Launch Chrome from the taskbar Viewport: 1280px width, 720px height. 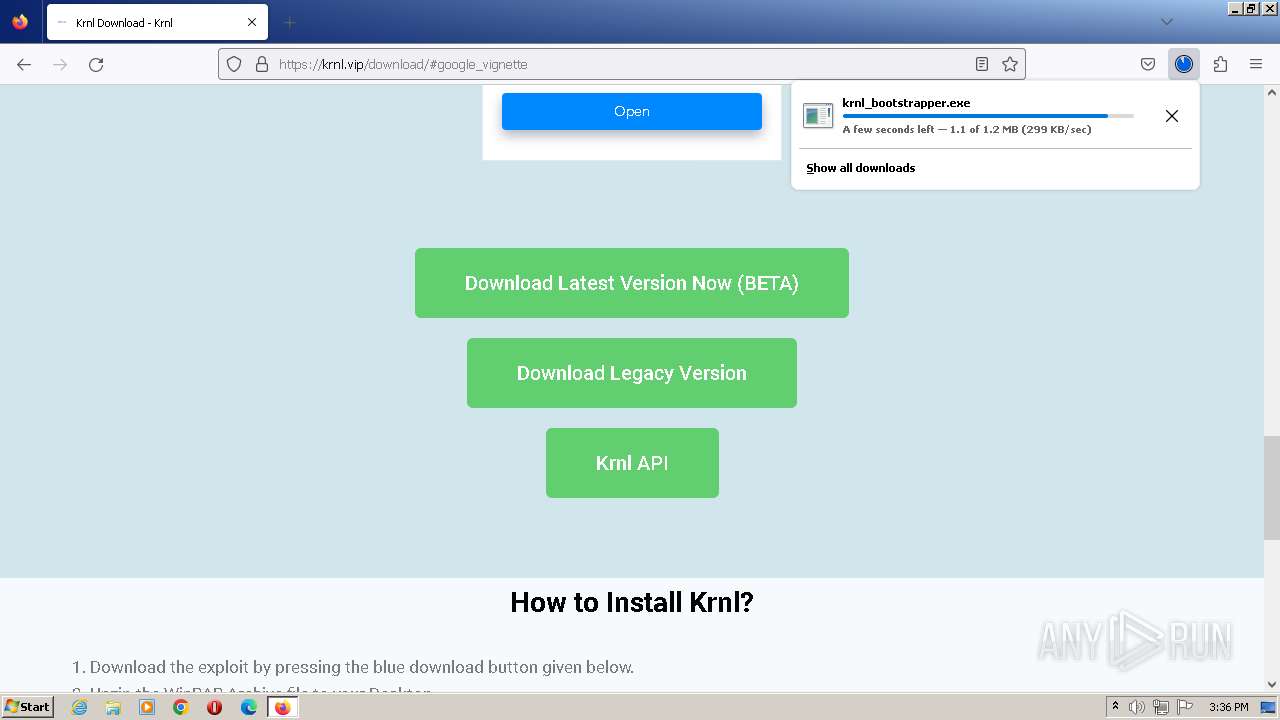click(x=181, y=707)
